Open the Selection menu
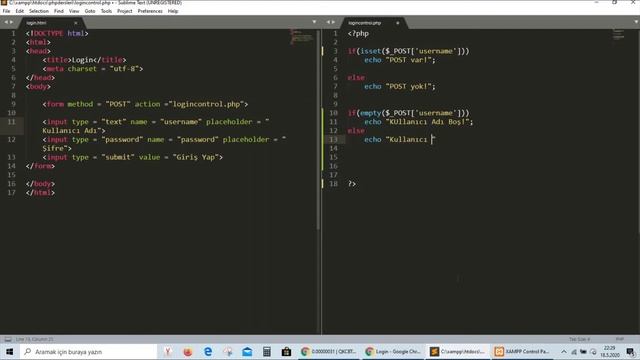The width and height of the screenshot is (640, 360). [39, 11]
